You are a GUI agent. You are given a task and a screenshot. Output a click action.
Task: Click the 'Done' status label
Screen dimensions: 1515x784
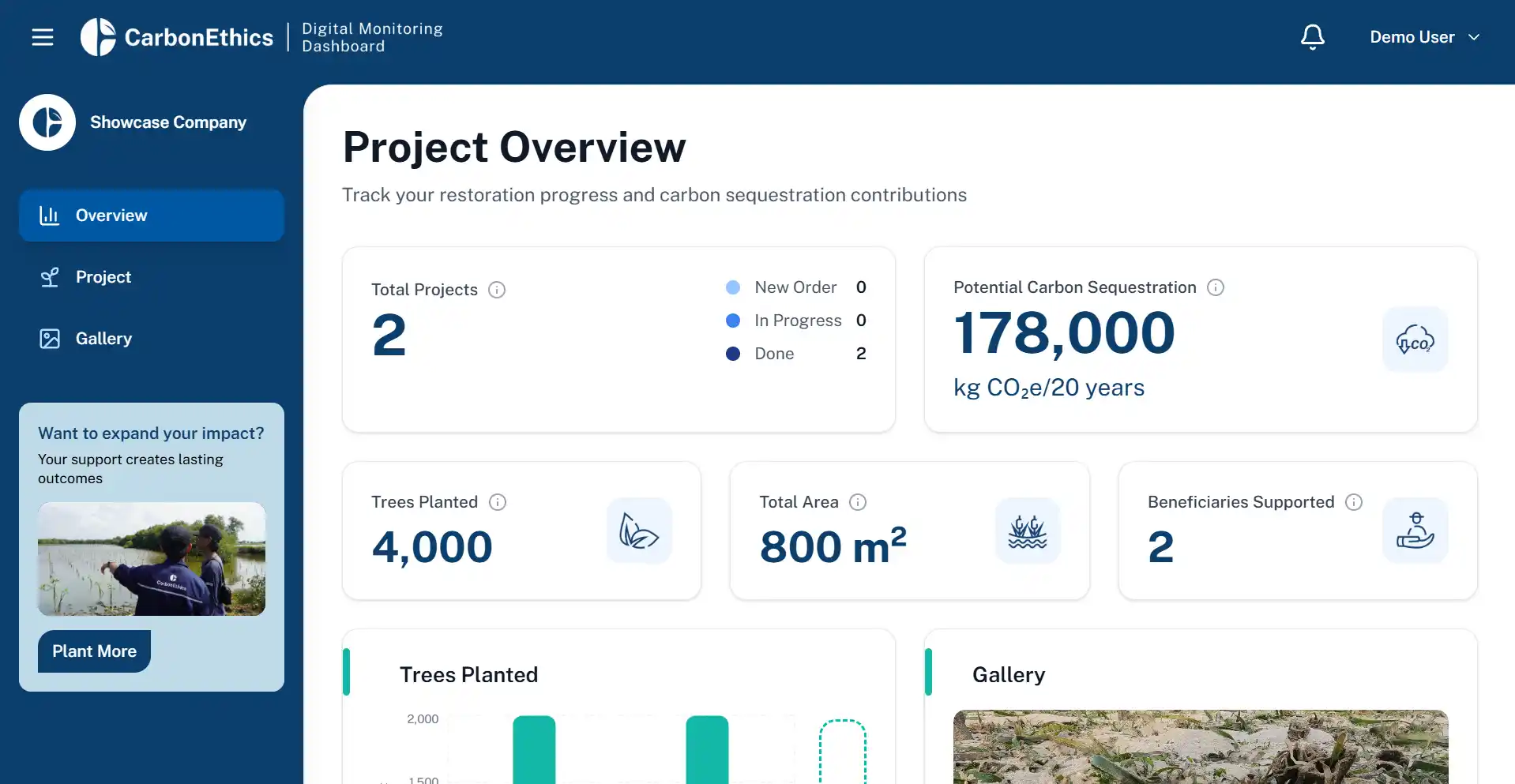774,354
